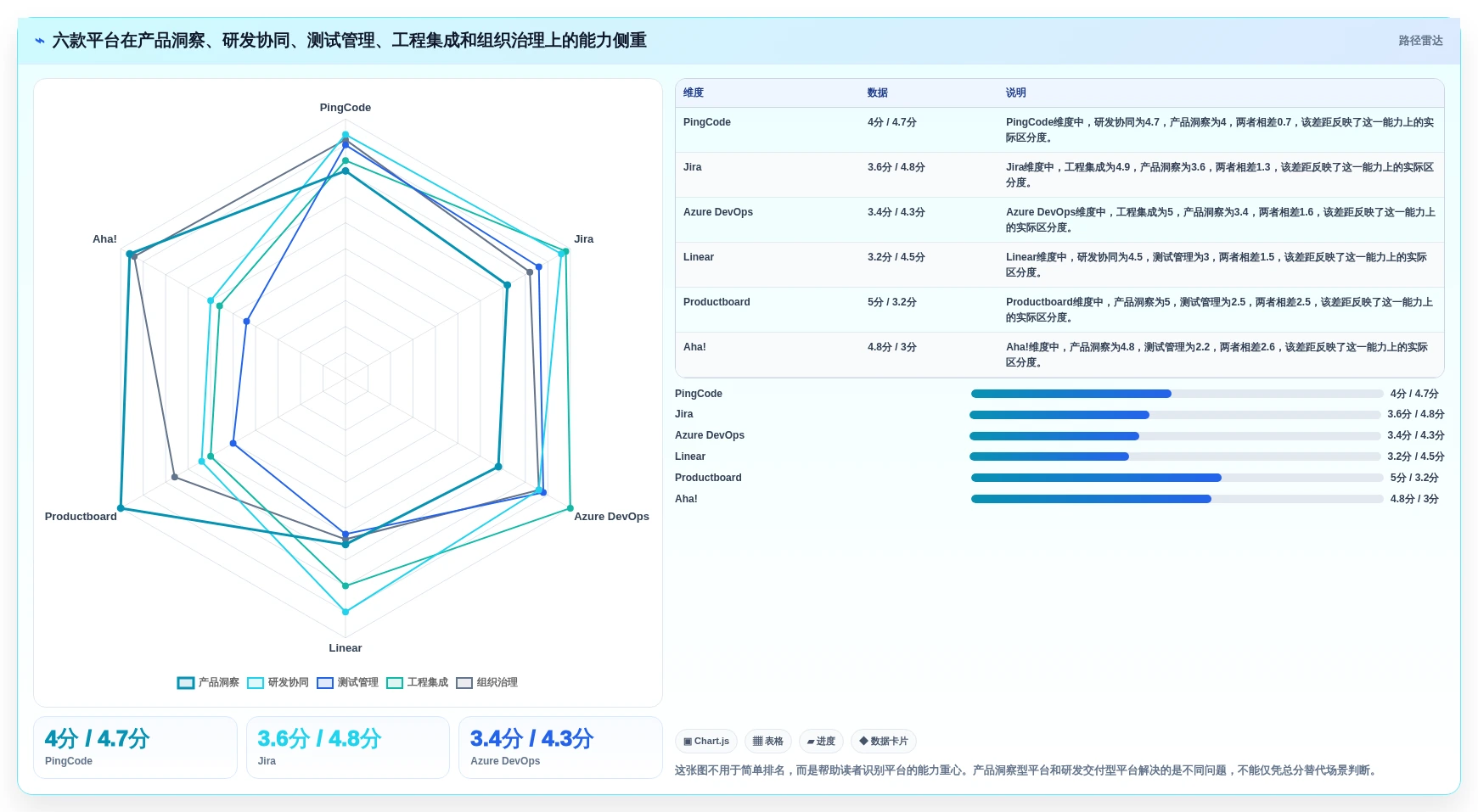1478x812 pixels.
Task: Select the Productboard table row name
Action: (x=717, y=302)
